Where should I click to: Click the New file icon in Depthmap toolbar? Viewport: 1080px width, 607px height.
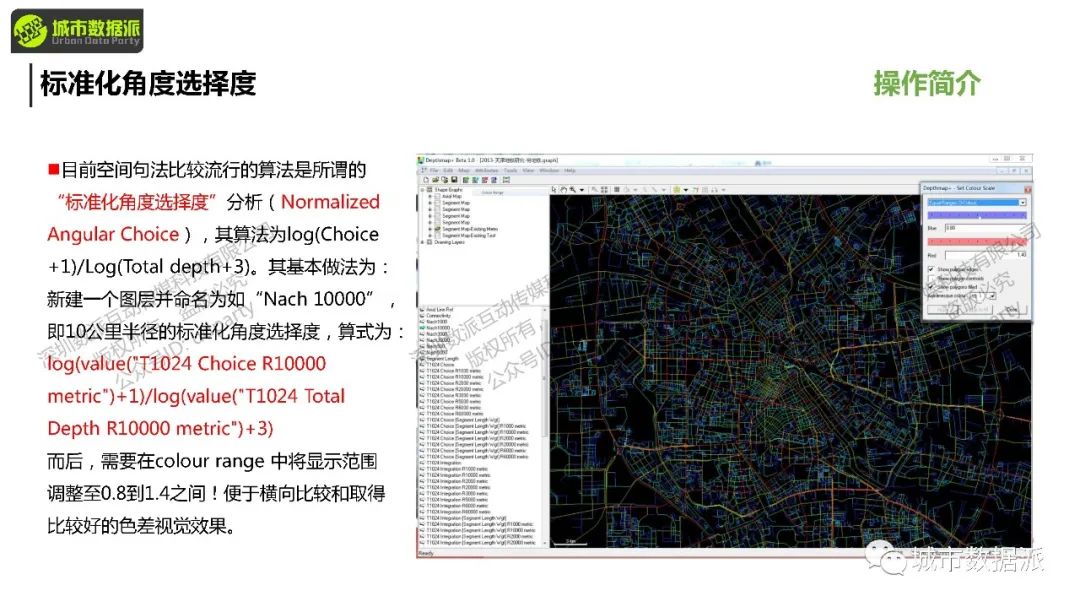tap(426, 180)
